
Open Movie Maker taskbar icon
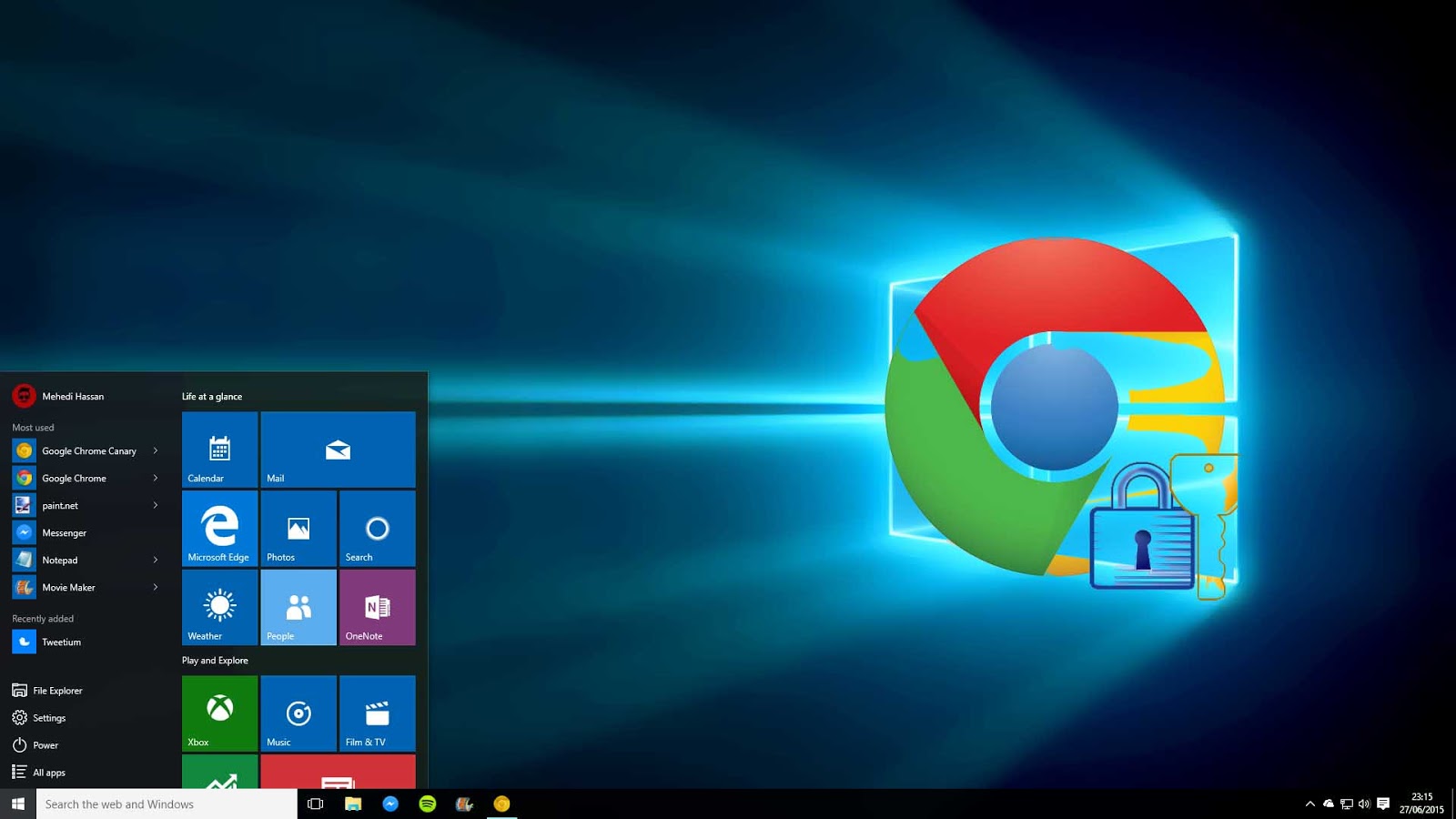(464, 804)
